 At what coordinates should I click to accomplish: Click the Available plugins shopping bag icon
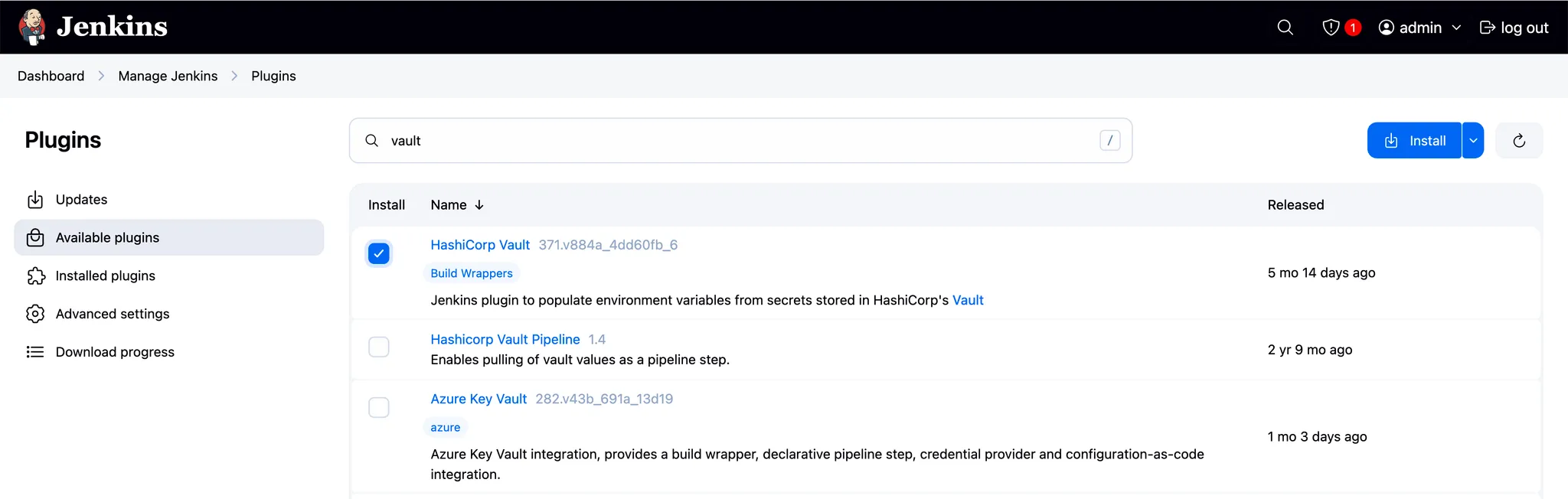pos(35,238)
